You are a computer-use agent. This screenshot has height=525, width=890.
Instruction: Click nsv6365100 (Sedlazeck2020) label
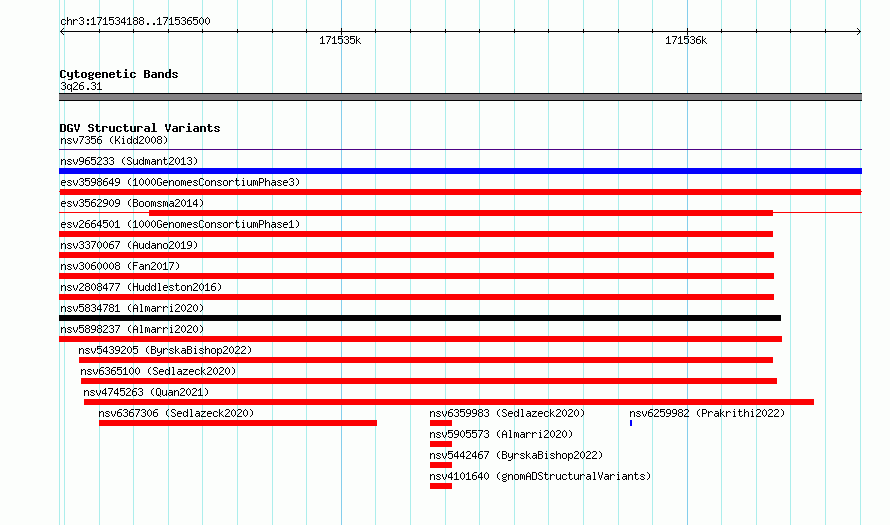point(158,371)
